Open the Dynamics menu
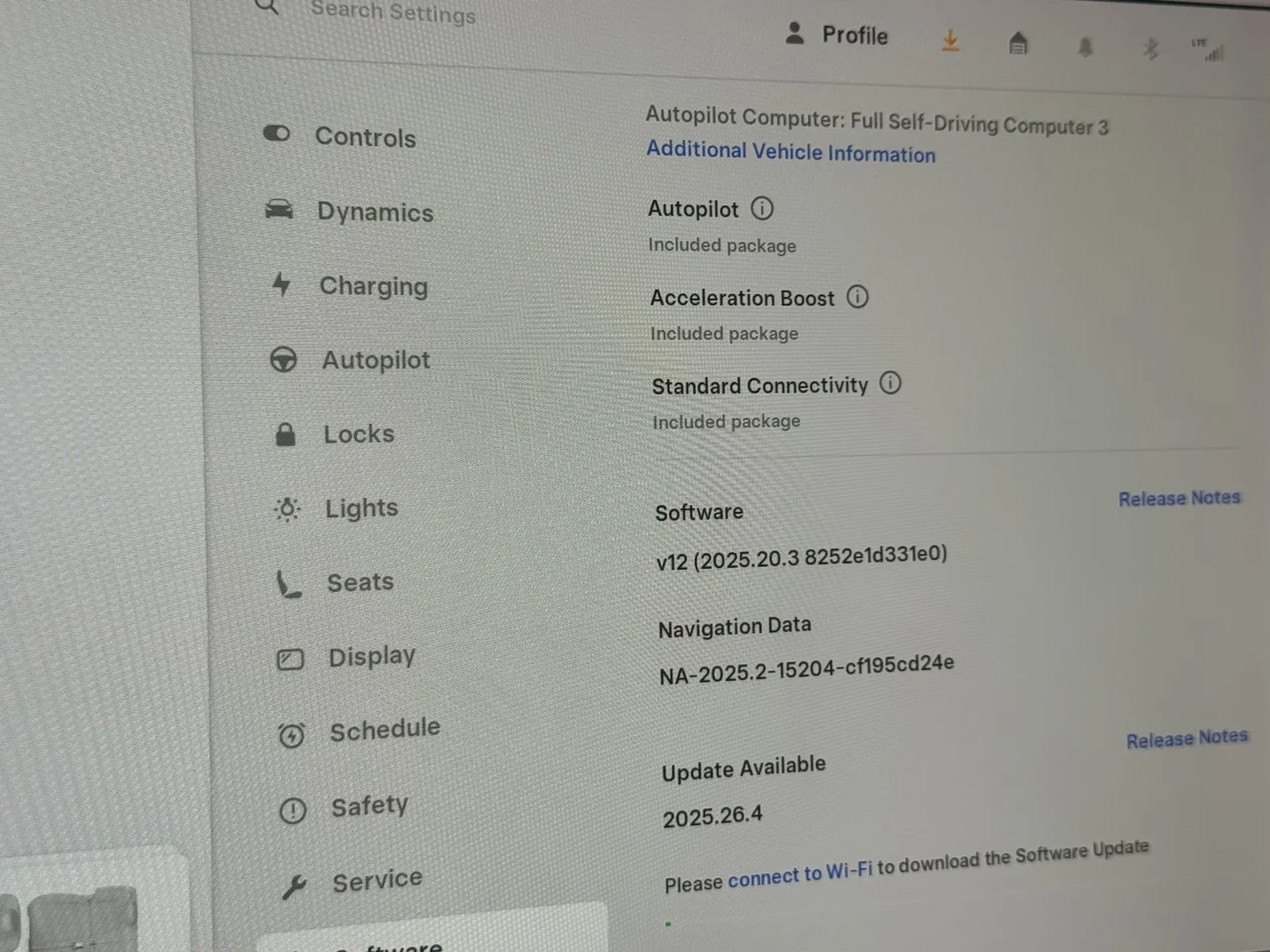This screenshot has height=952, width=1270. [x=375, y=213]
